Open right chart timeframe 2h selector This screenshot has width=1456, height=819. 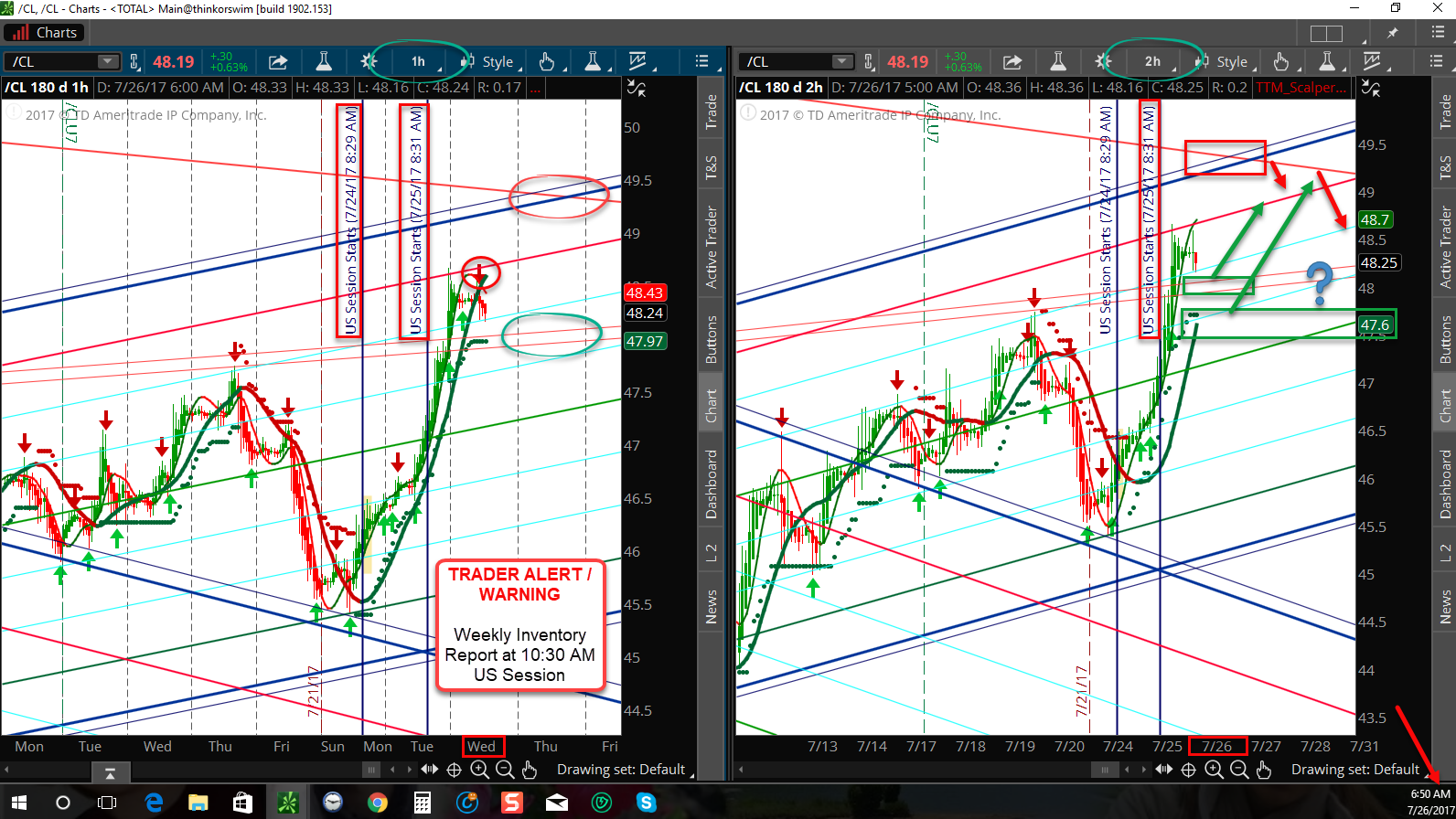1153,62
